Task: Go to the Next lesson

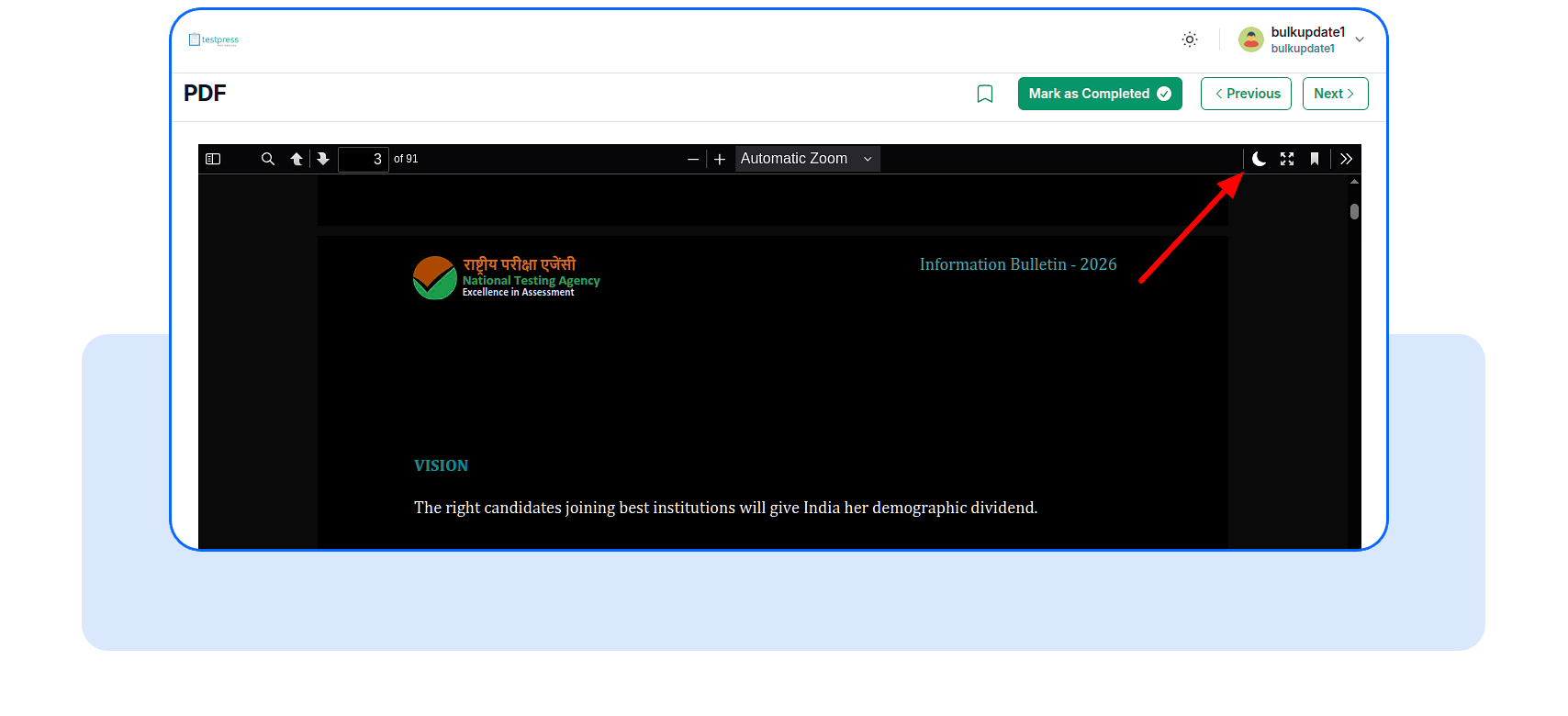Action: click(x=1335, y=94)
